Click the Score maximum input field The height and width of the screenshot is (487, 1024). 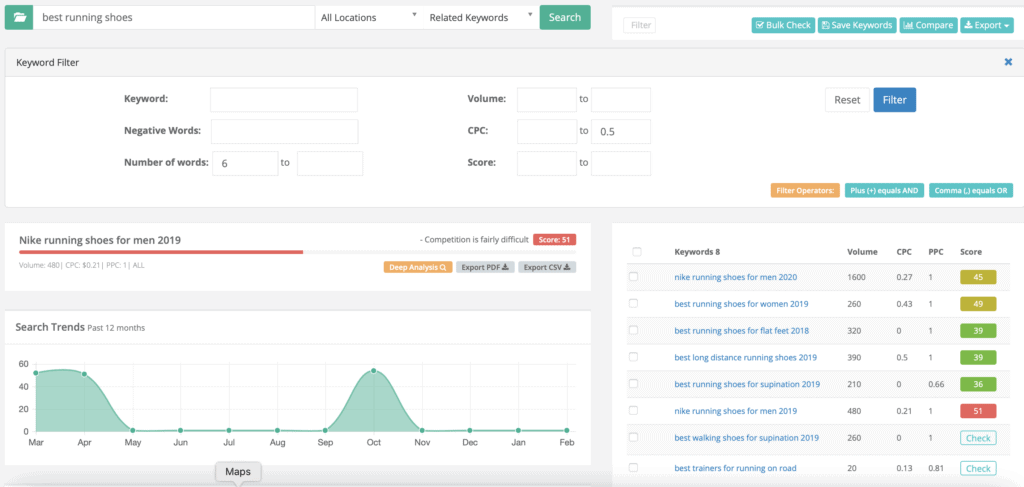coord(620,163)
